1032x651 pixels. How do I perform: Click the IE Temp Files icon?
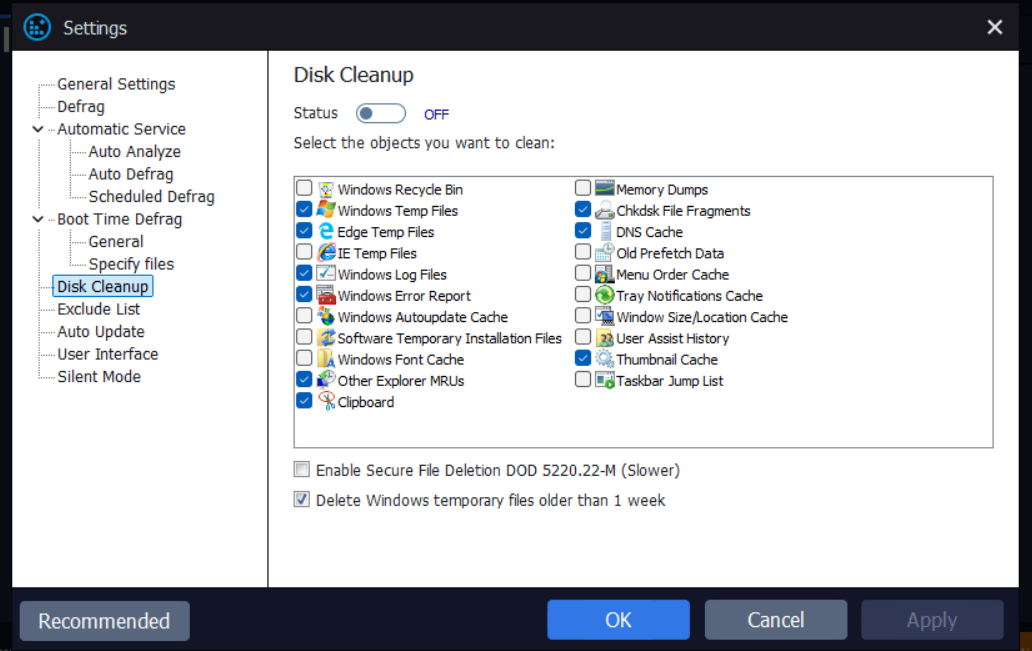pos(326,253)
